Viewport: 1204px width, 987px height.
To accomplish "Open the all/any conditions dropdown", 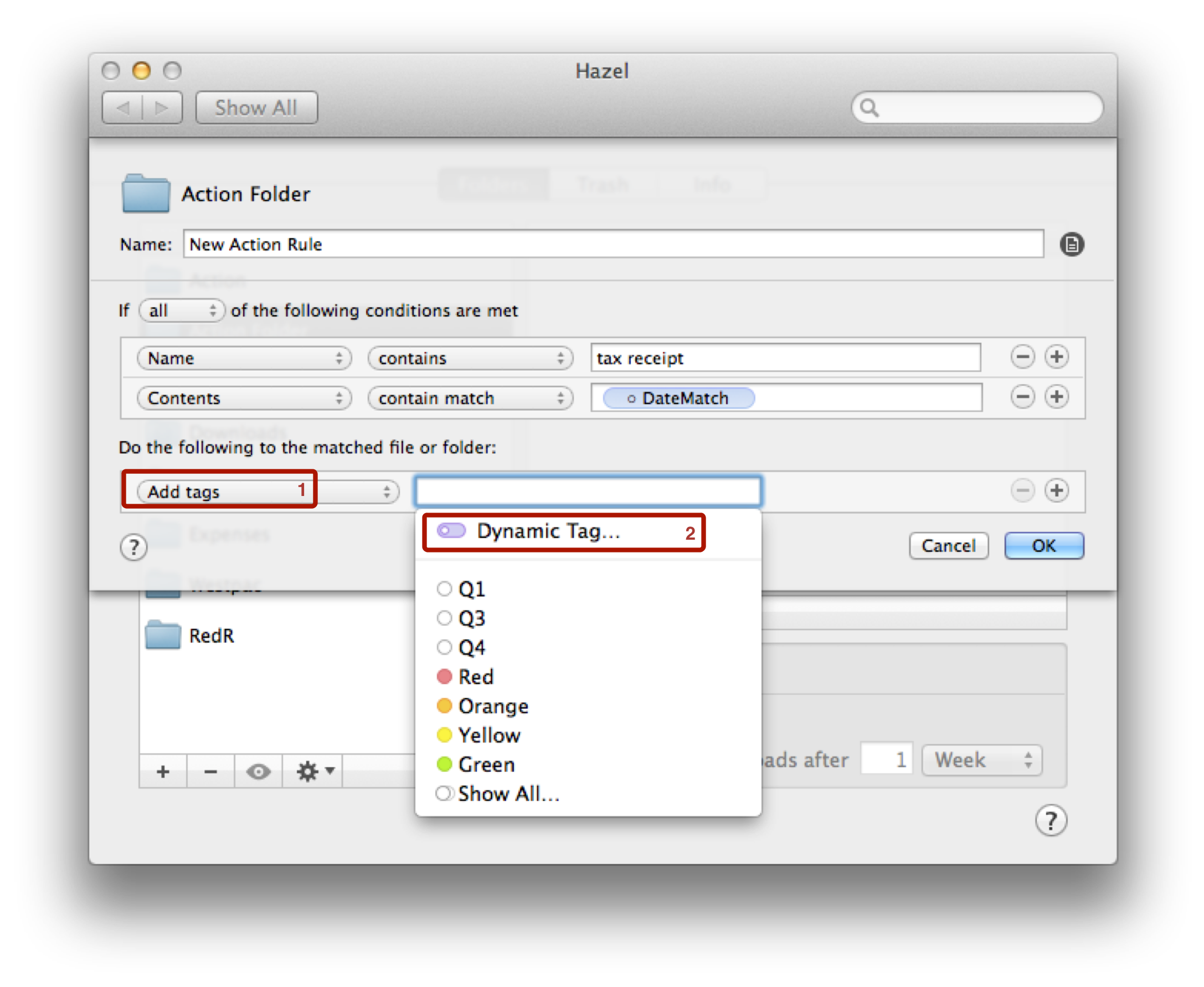I will tap(182, 311).
